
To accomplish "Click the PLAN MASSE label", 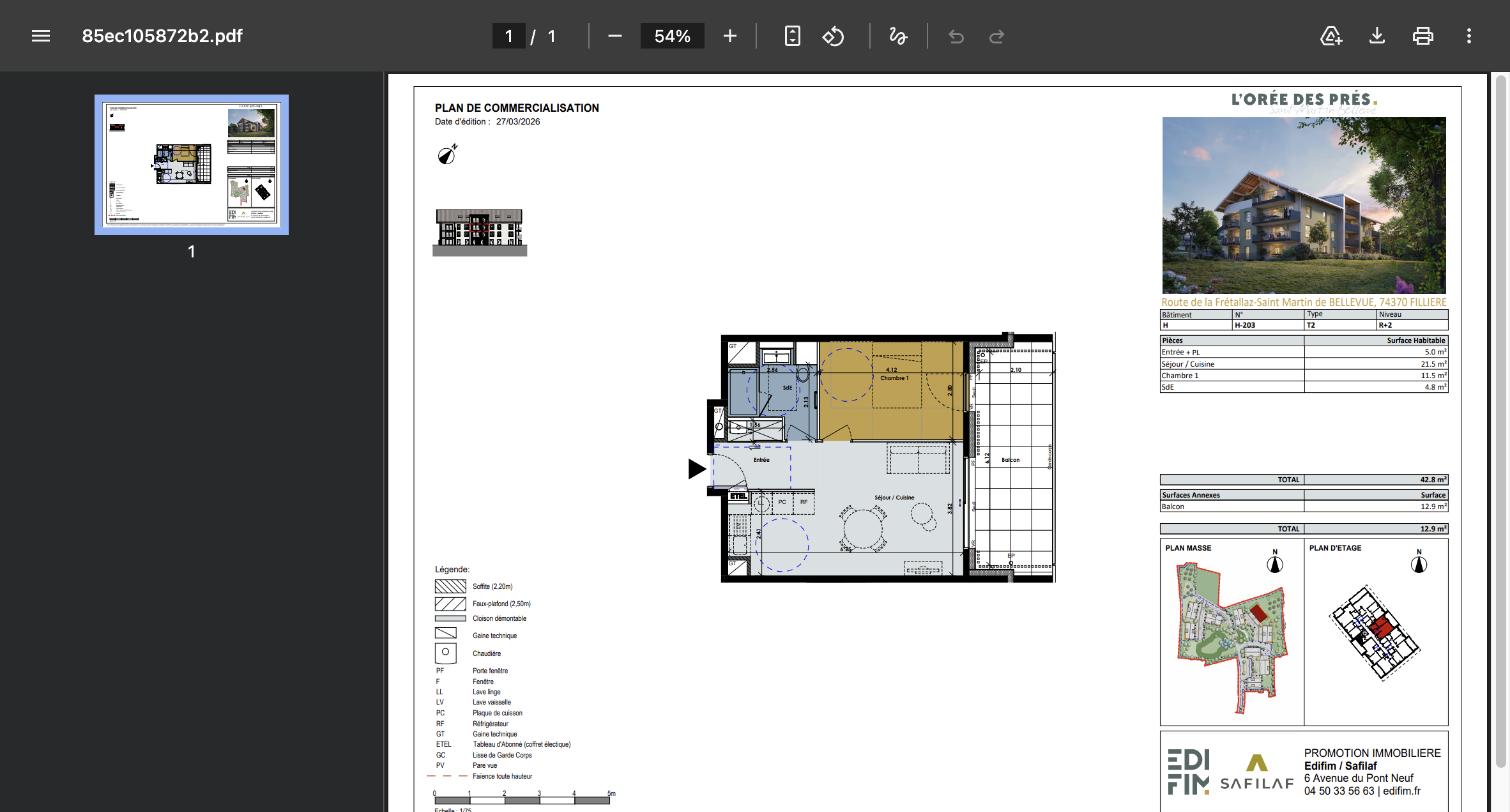I will click(x=1188, y=548).
